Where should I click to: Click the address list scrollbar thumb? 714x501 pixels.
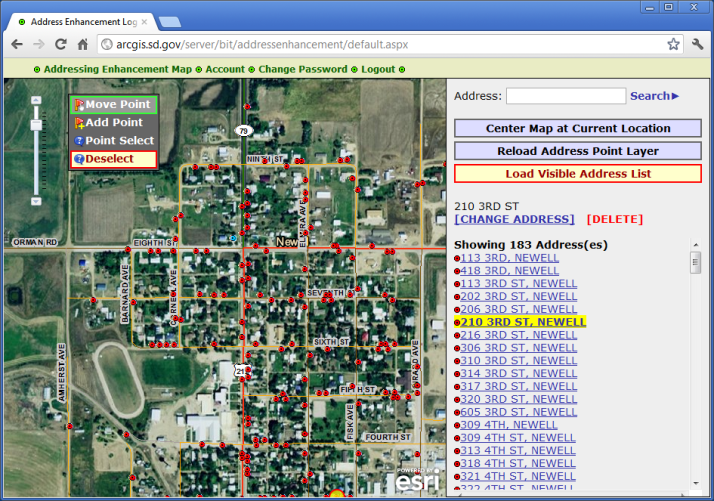coord(695,263)
